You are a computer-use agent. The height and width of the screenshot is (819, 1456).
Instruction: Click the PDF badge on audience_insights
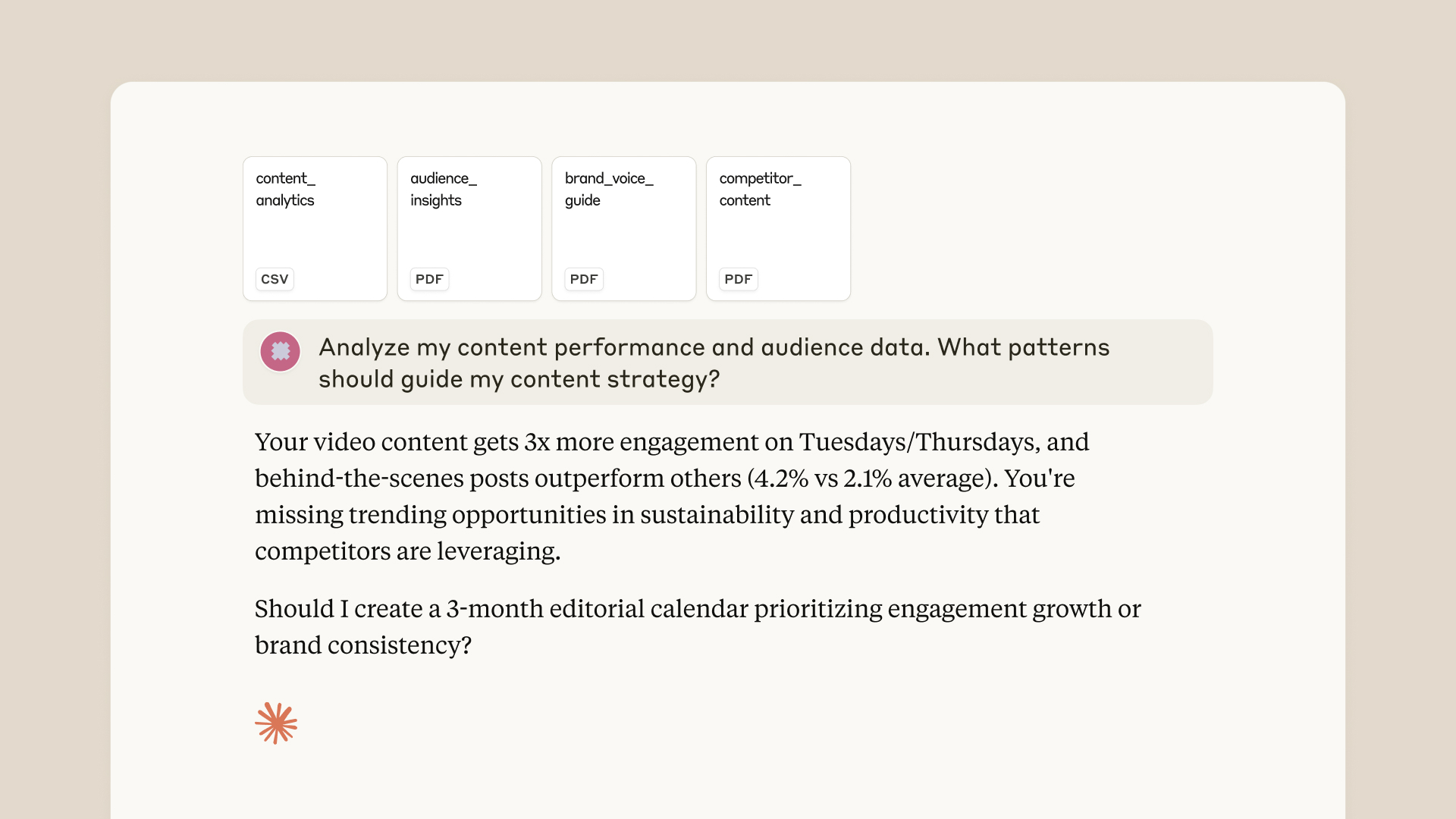(x=429, y=279)
